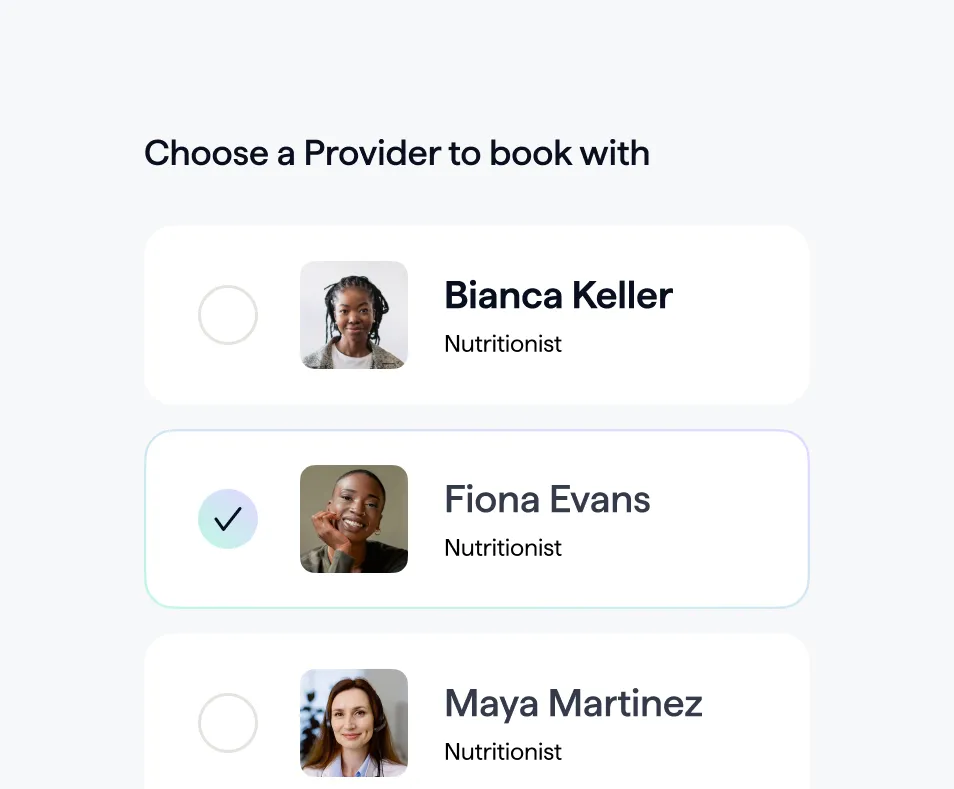The width and height of the screenshot is (954, 789).
Task: Click Bianca Keller's profile photo
Action: 353,314
